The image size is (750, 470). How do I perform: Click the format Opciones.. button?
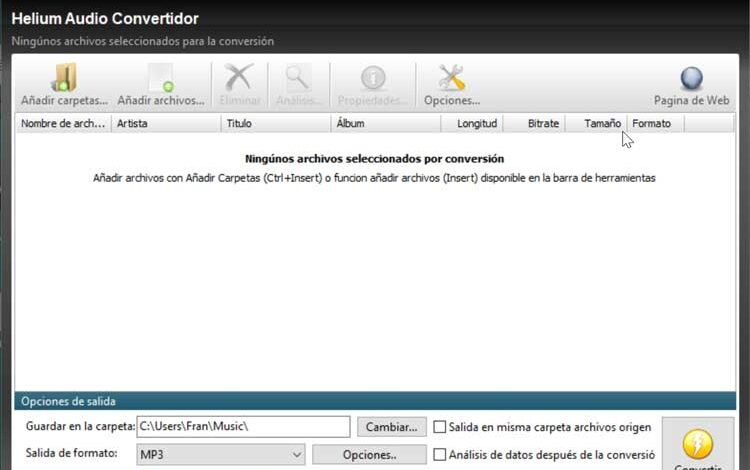click(x=369, y=455)
